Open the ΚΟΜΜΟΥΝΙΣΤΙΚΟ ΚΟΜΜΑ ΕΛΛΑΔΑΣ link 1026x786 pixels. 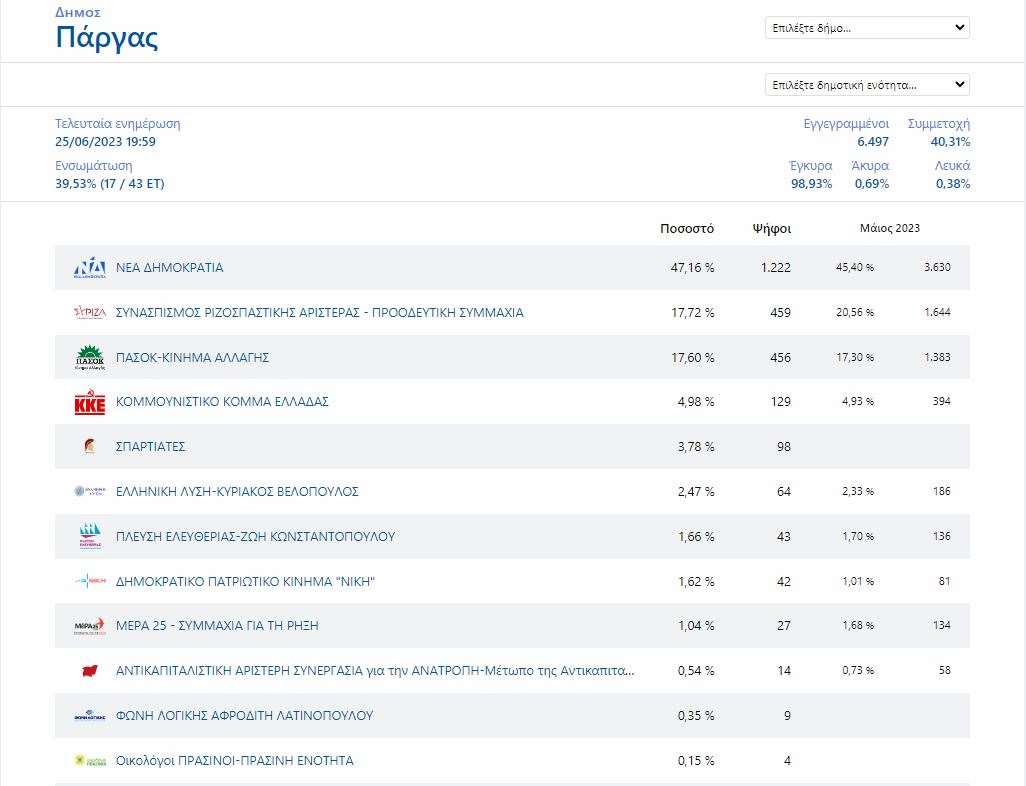[x=222, y=402]
